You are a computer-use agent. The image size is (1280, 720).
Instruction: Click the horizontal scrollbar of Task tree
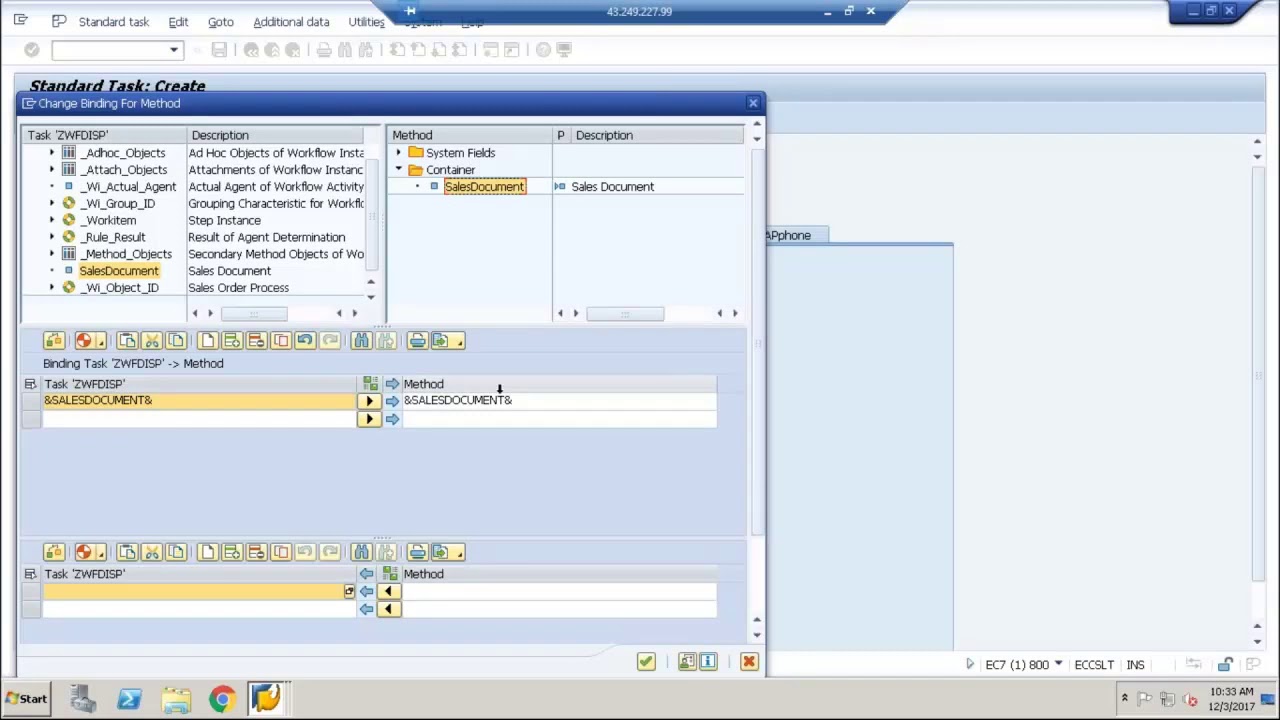(x=254, y=314)
